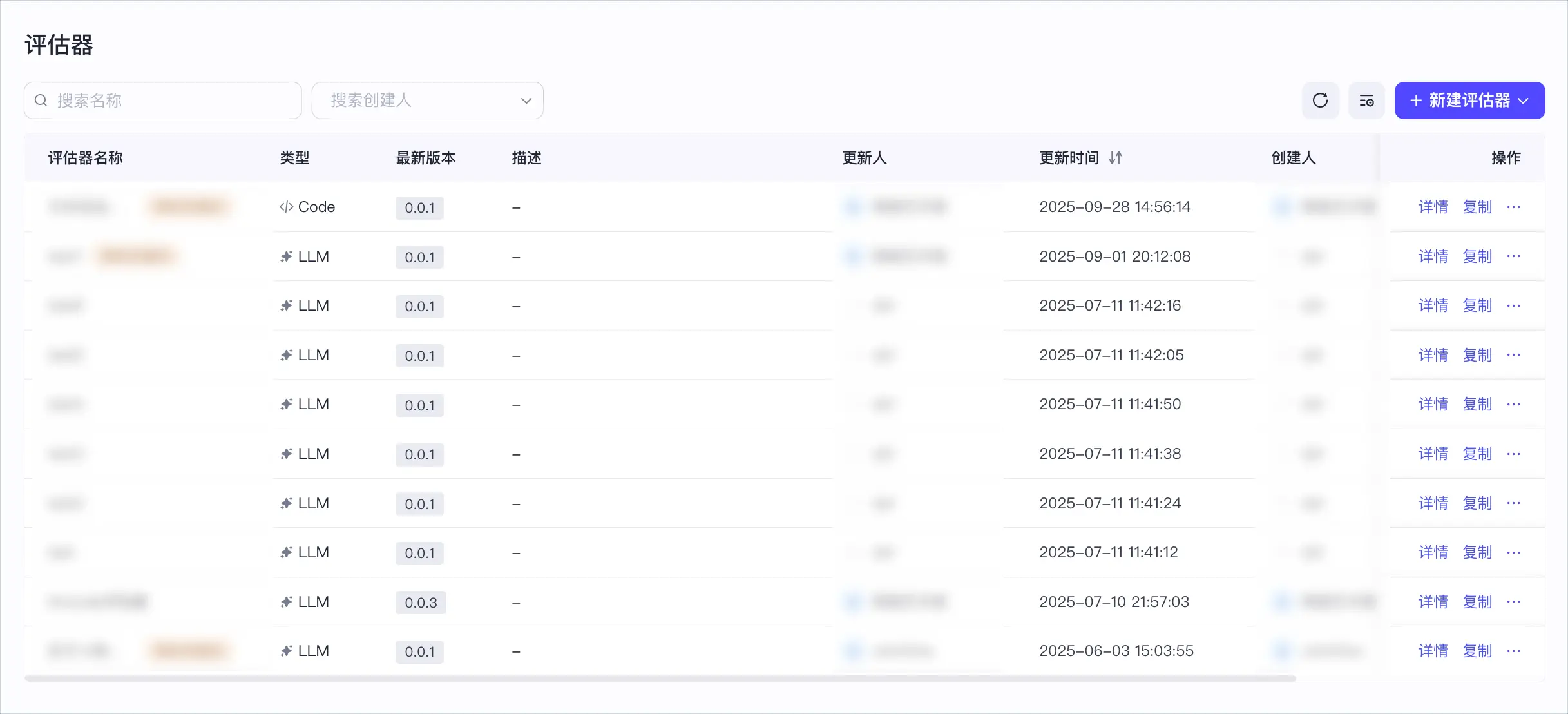This screenshot has height=714, width=1568.
Task: Click the 描述 column header
Action: pos(527,158)
